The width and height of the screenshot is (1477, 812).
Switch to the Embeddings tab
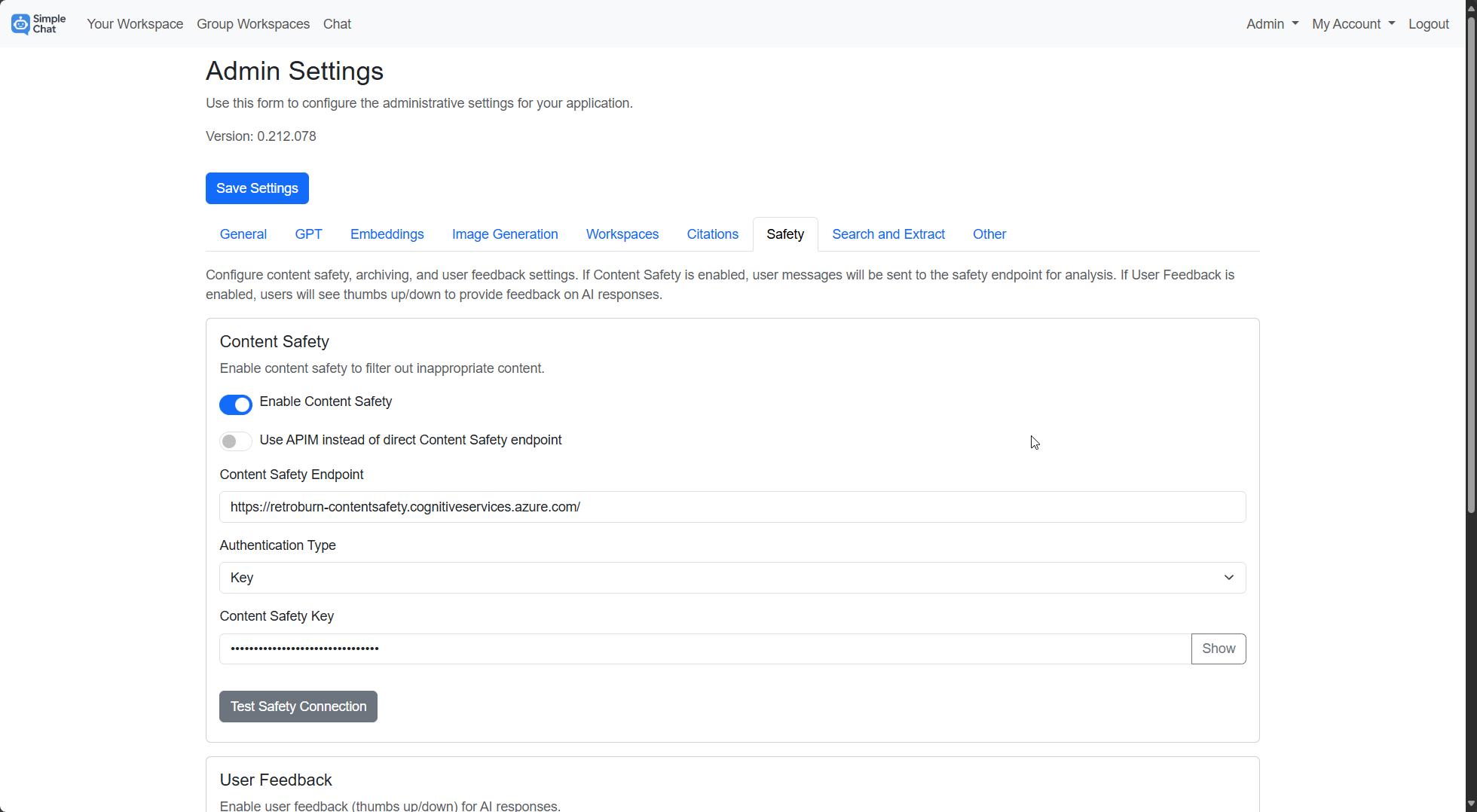tap(387, 234)
